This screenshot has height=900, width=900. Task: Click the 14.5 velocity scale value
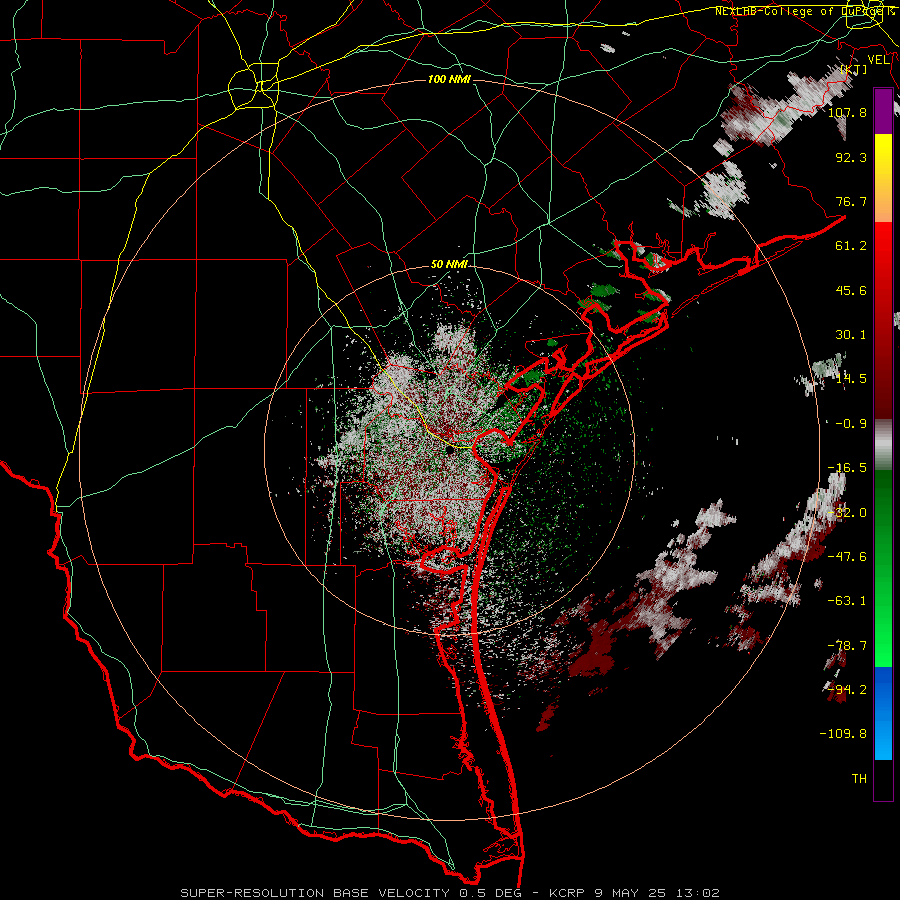851,379
